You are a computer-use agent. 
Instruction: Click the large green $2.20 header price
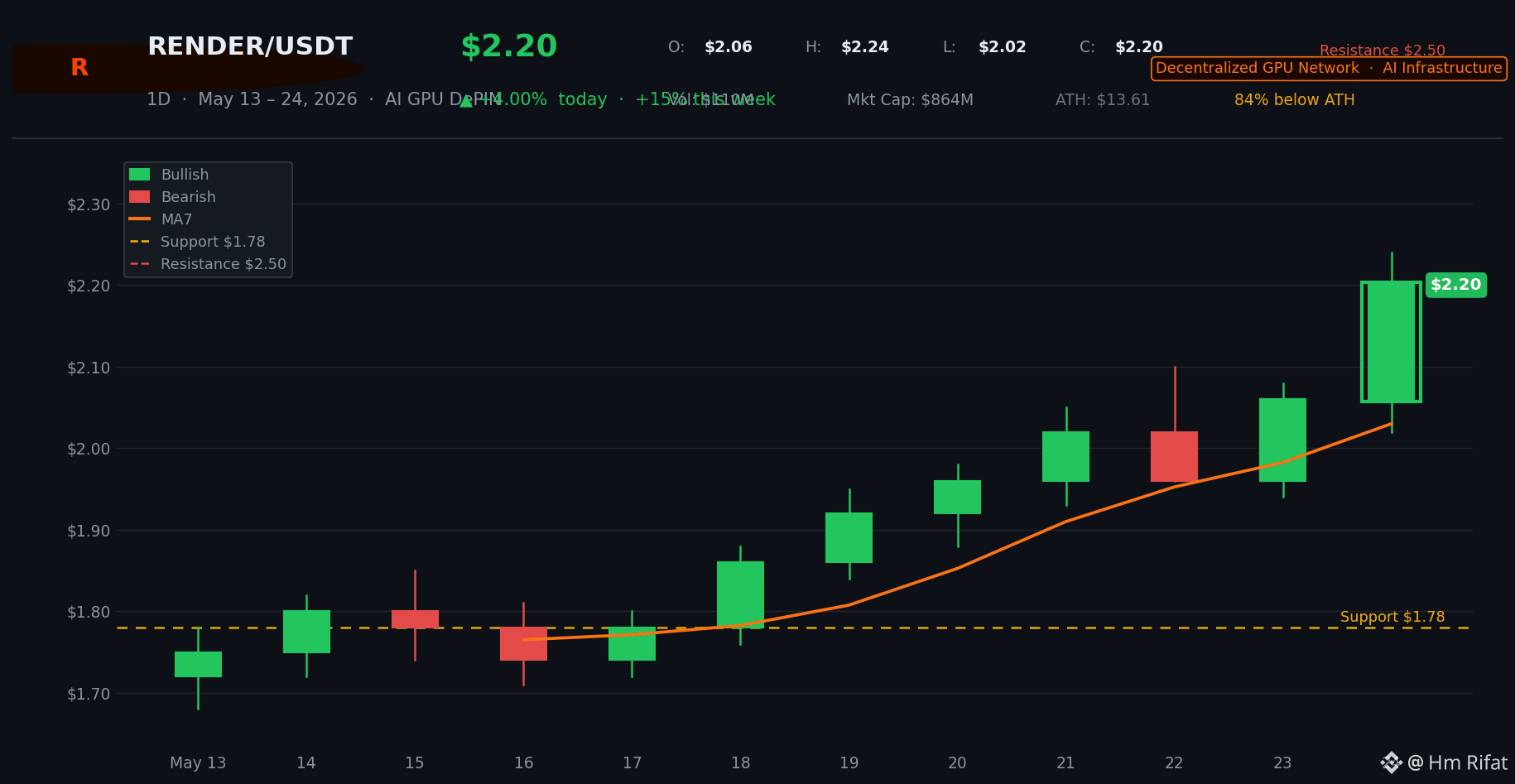(x=508, y=46)
